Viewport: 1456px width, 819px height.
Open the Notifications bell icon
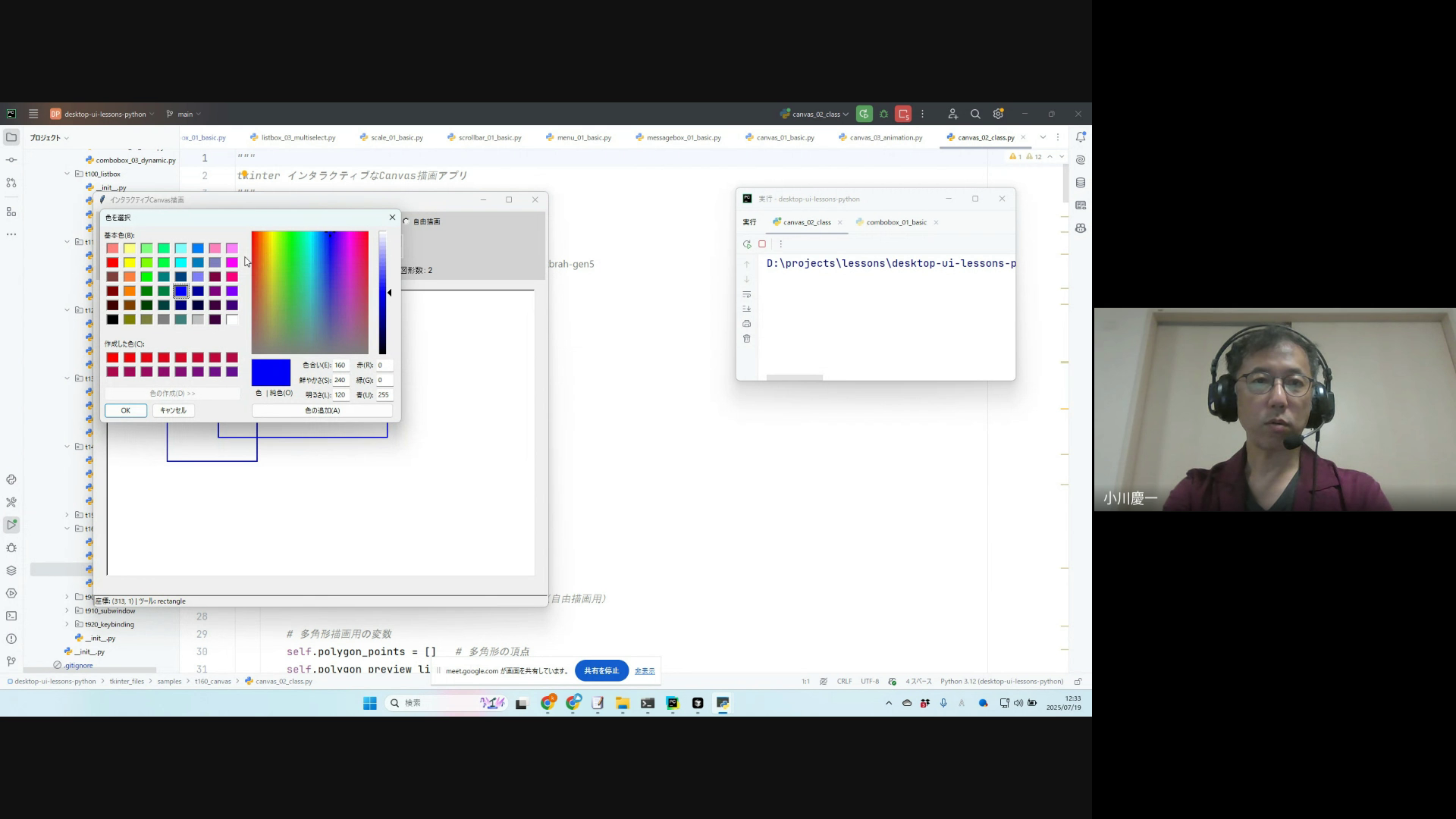[1081, 137]
